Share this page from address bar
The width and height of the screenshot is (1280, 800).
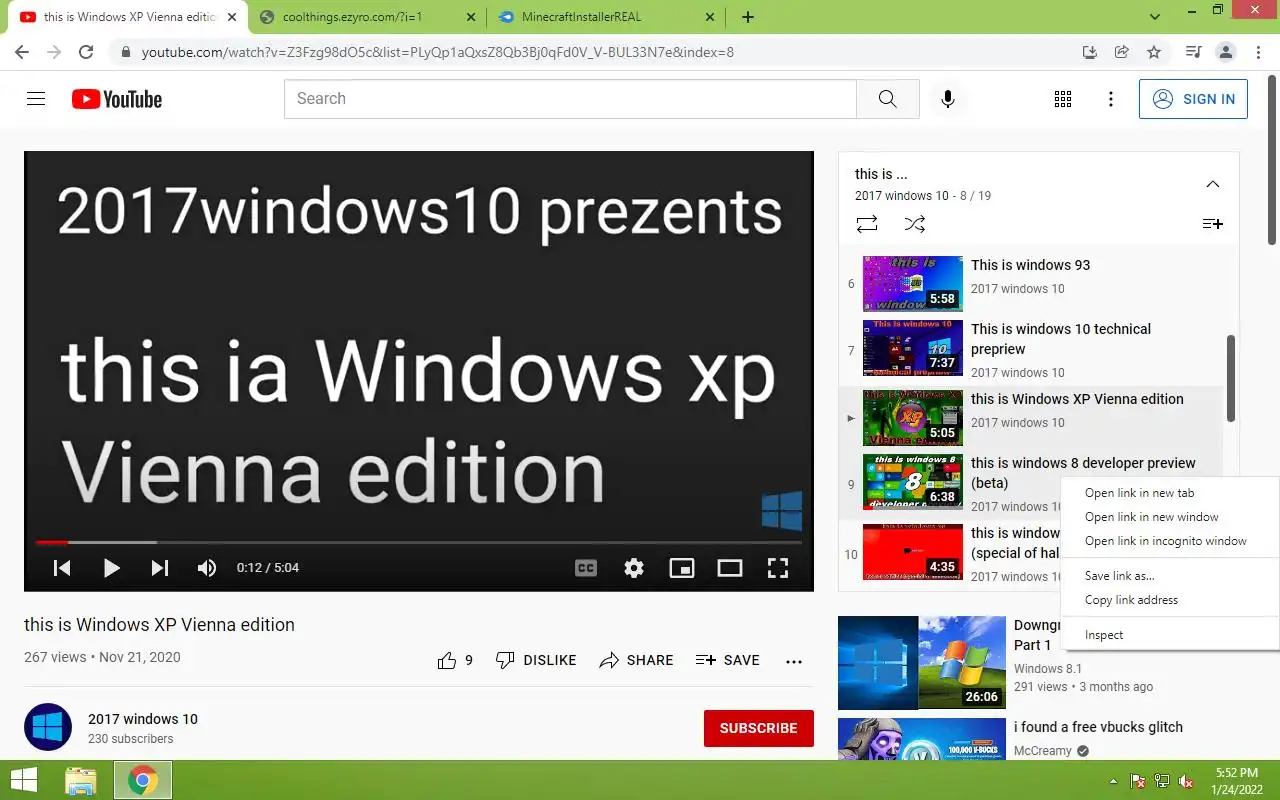pos(1122,52)
